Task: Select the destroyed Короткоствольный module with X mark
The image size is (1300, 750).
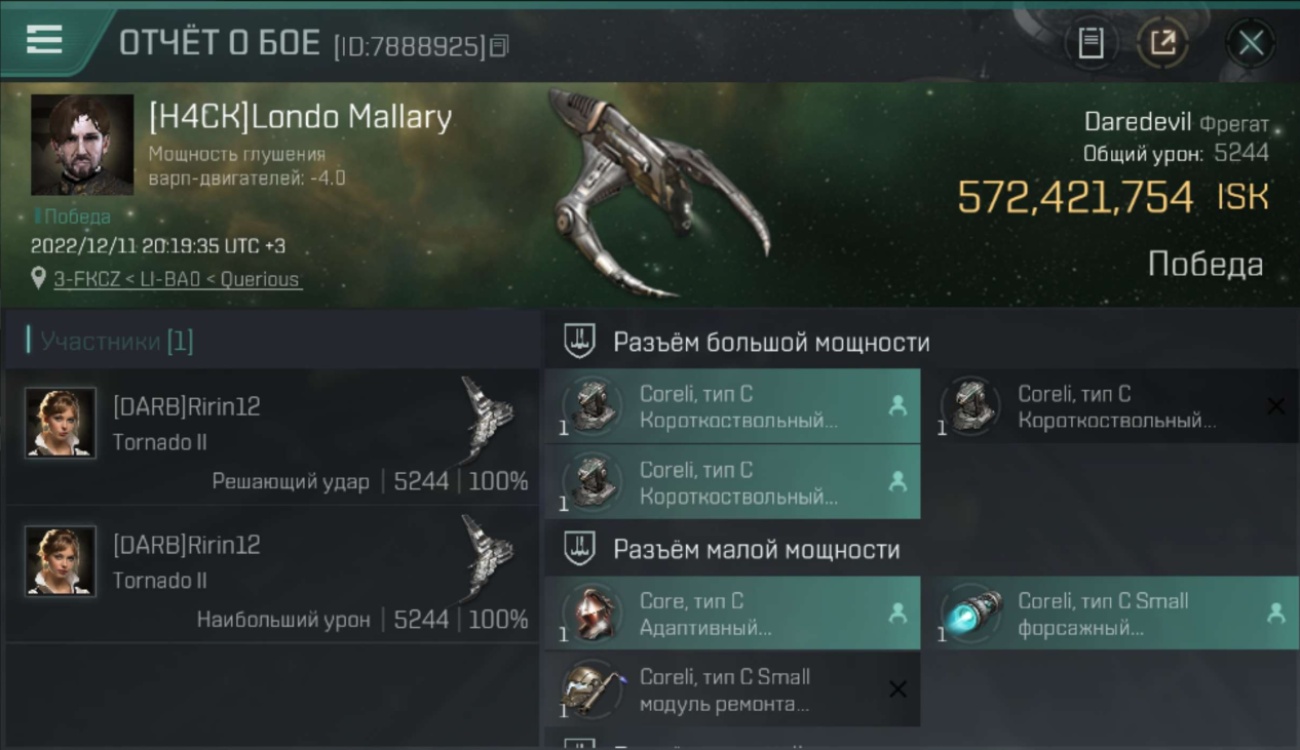Action: coord(1110,406)
